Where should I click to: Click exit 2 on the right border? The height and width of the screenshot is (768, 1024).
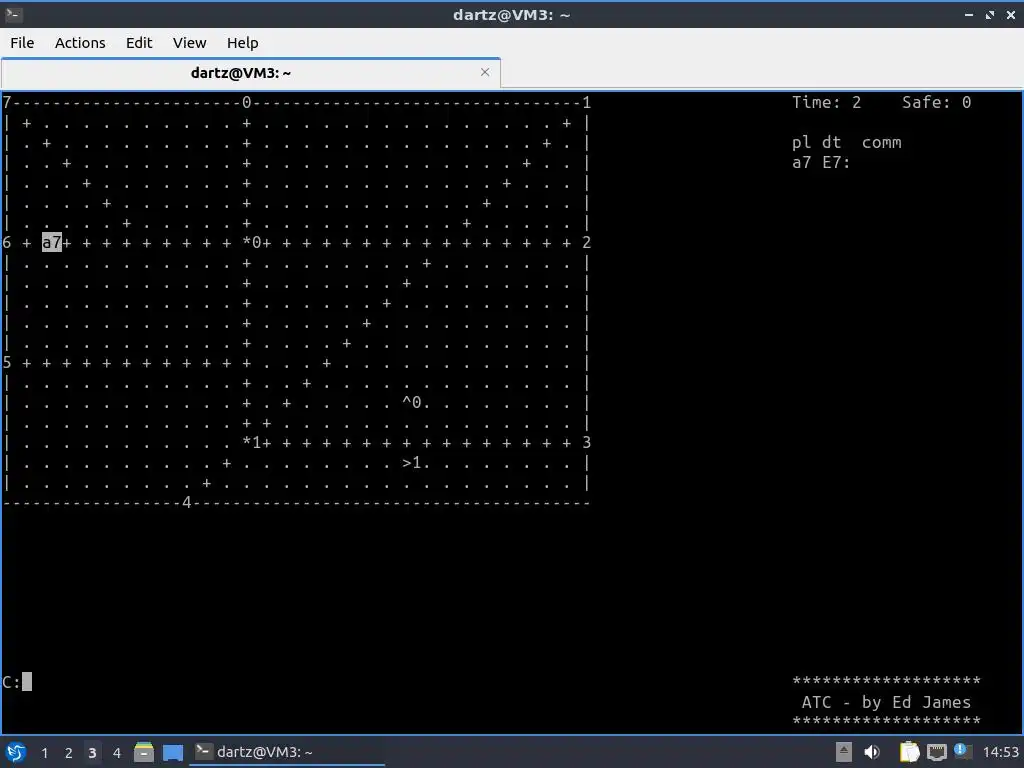pos(586,242)
